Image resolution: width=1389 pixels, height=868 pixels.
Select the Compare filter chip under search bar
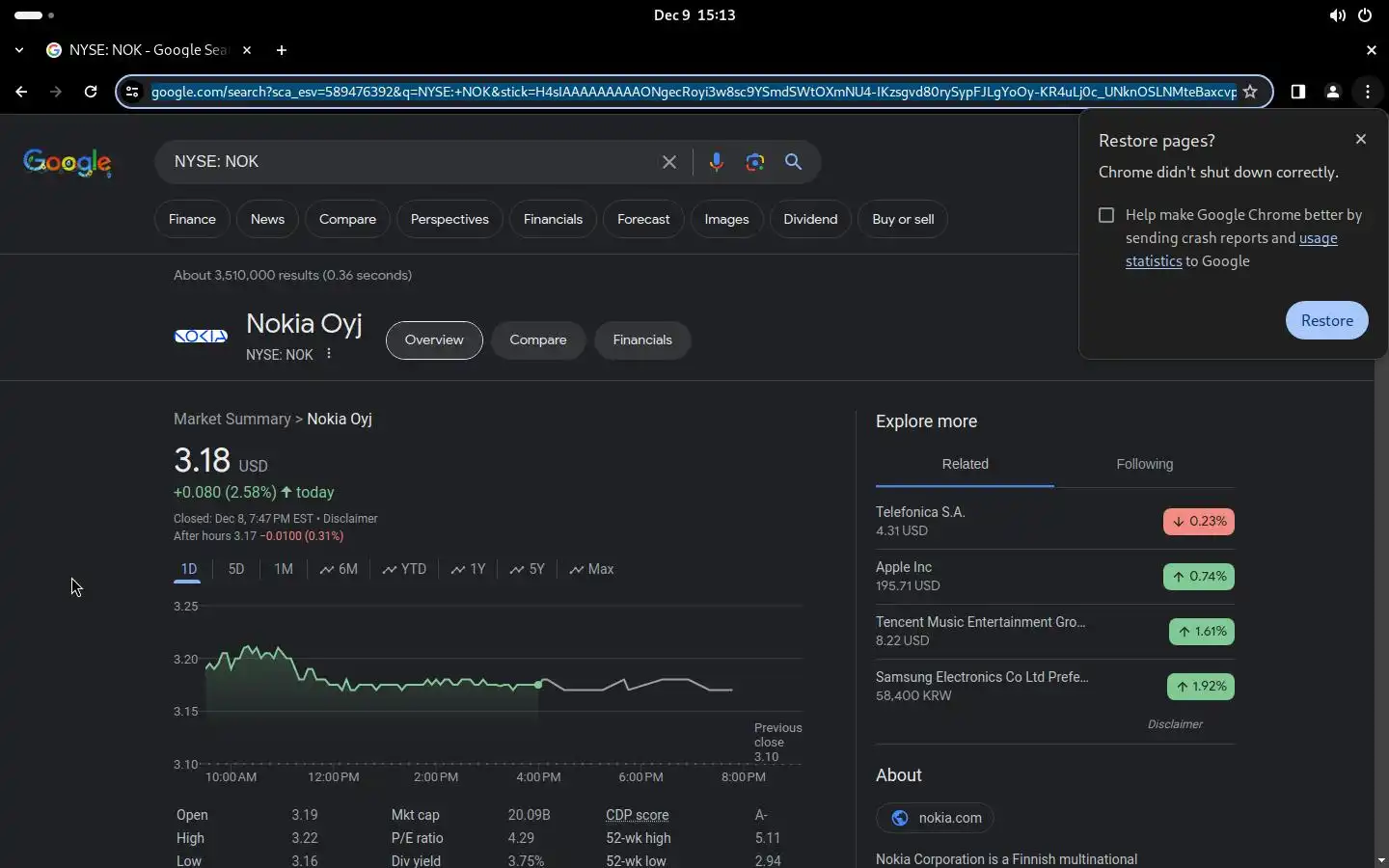(347, 219)
